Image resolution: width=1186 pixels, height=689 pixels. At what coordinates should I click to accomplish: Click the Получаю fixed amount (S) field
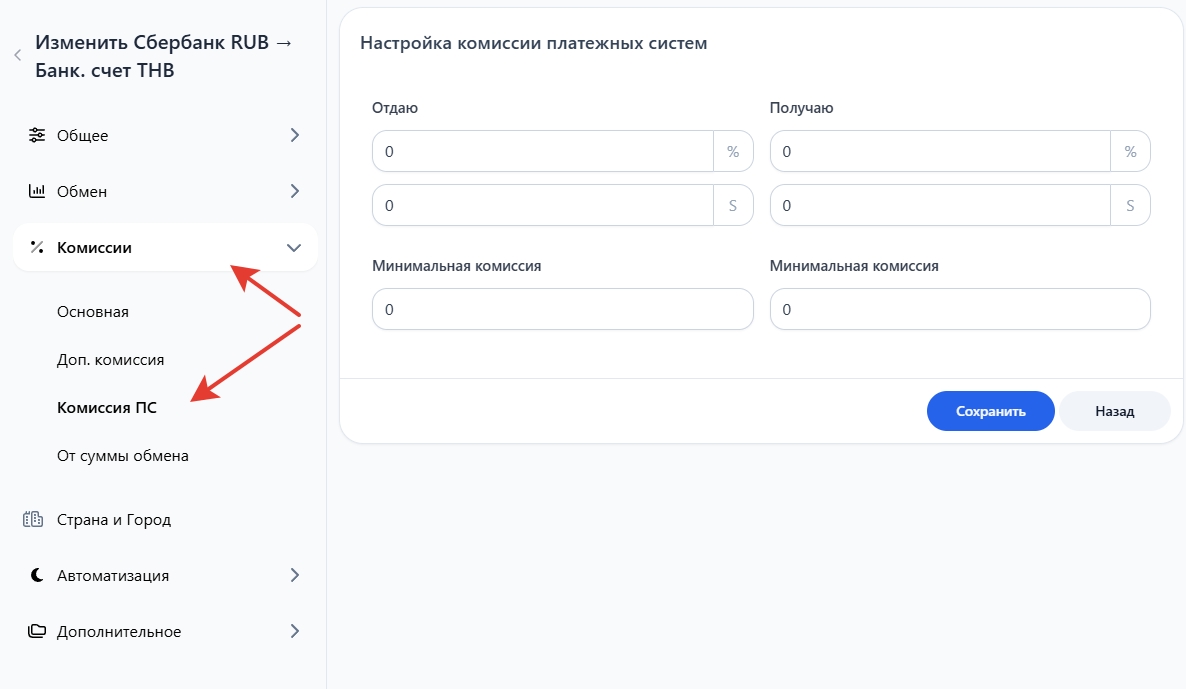point(940,206)
